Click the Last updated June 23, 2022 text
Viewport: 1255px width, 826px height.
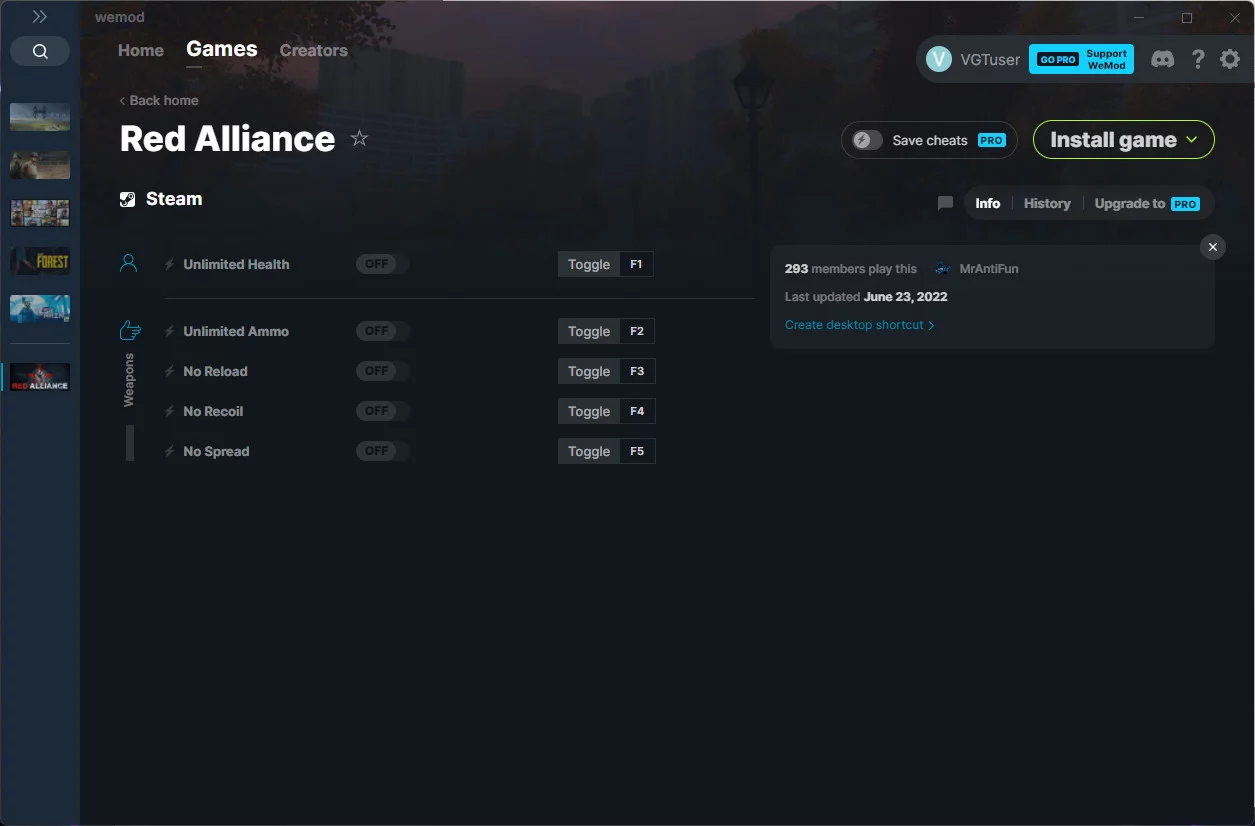click(x=866, y=297)
